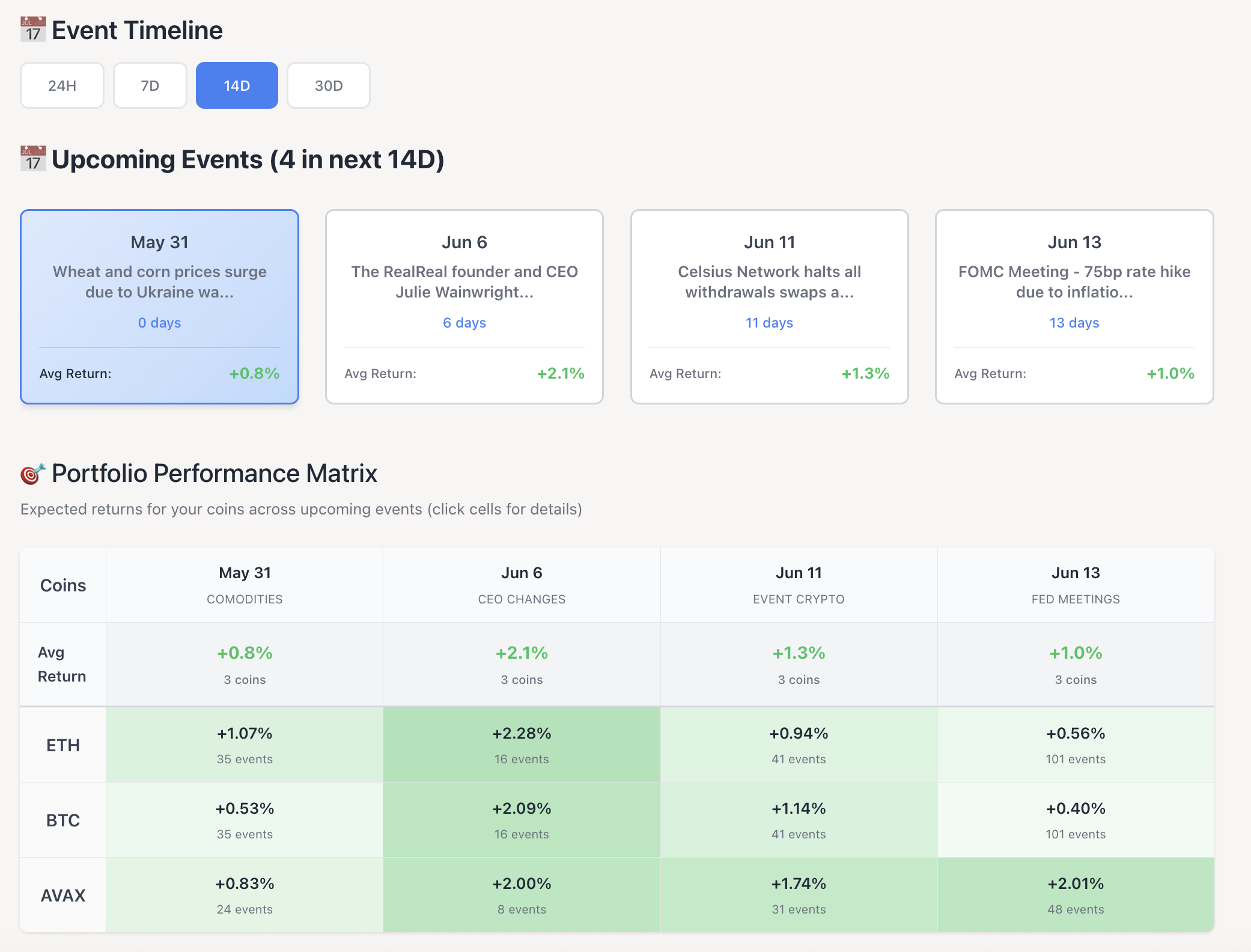Click the Jun 6 CEO CHANGES column header
The height and width of the screenshot is (952, 1251).
tap(522, 585)
